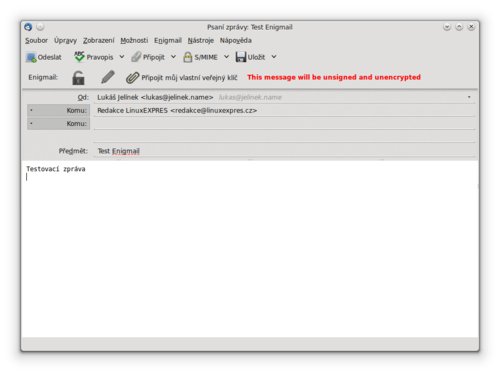
Task: Open the Od sender account dropdown
Action: coord(284,97)
